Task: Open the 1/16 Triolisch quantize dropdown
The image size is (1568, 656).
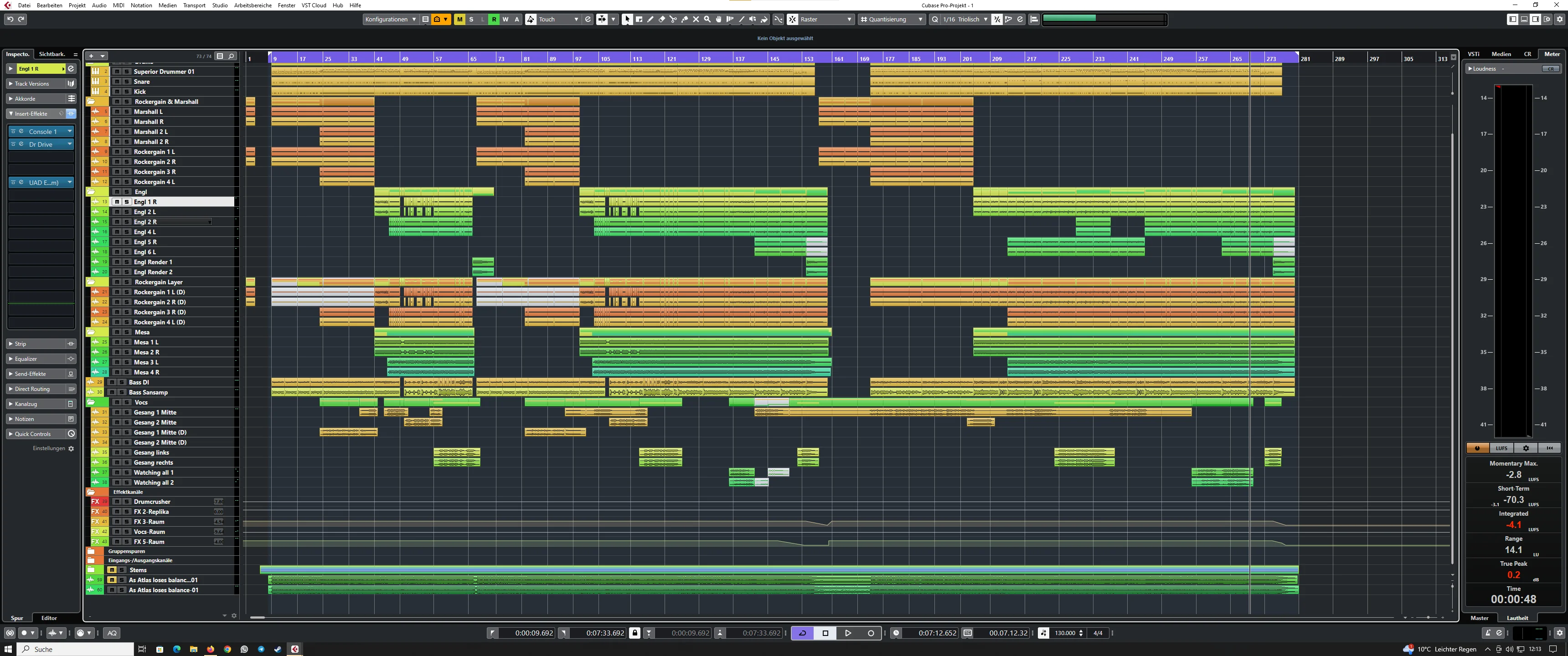Action: pos(965,20)
